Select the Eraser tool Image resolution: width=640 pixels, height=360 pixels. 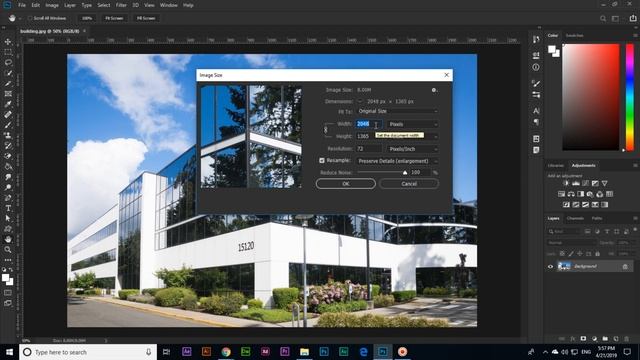click(8, 156)
